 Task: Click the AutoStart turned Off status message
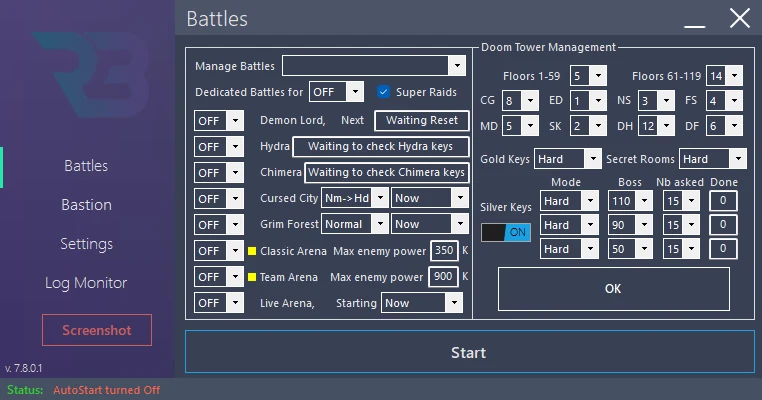[106, 390]
